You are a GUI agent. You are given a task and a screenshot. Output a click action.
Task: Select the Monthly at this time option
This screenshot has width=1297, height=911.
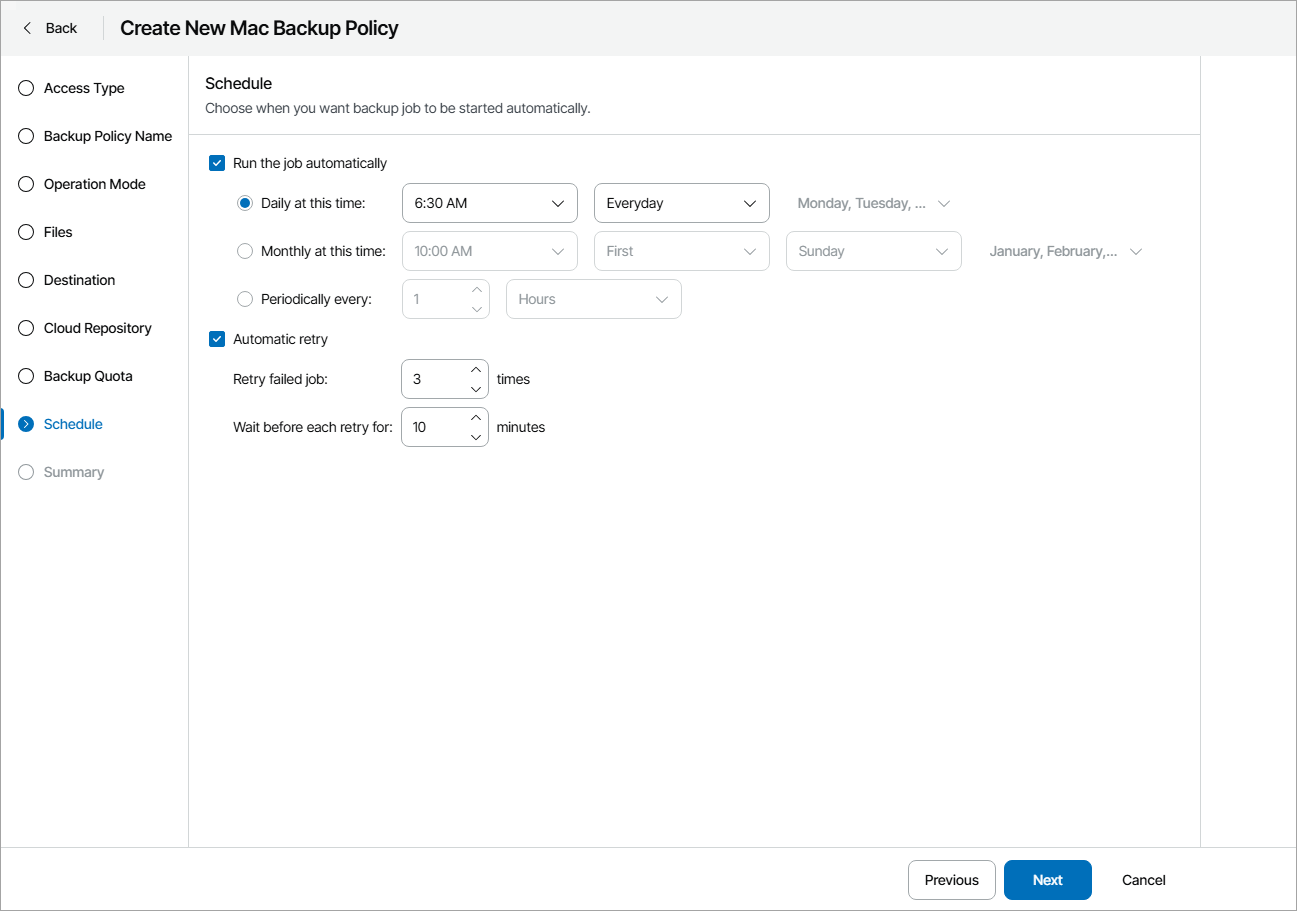point(245,251)
